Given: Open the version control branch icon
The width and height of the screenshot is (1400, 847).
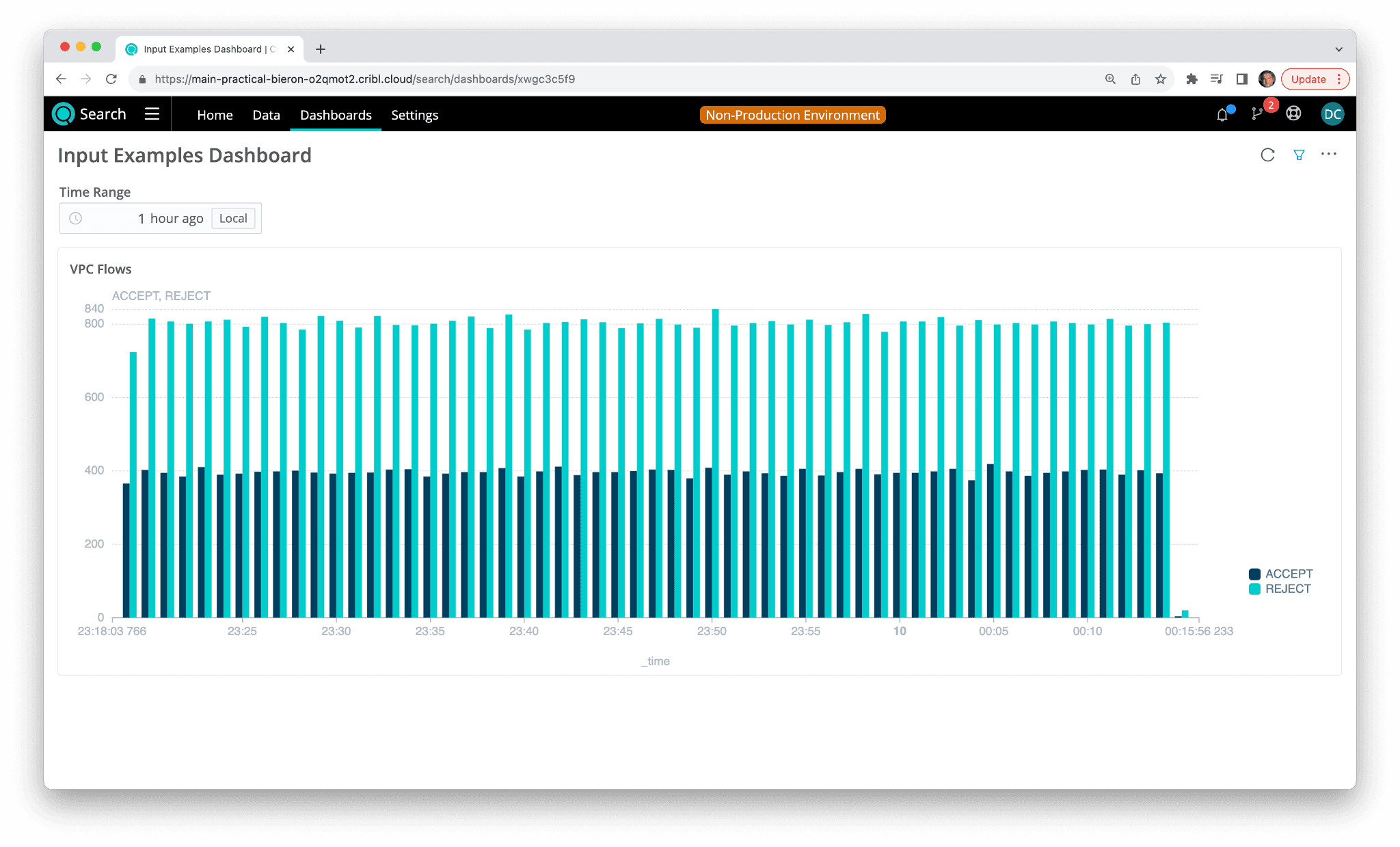Looking at the screenshot, I should click(1257, 114).
